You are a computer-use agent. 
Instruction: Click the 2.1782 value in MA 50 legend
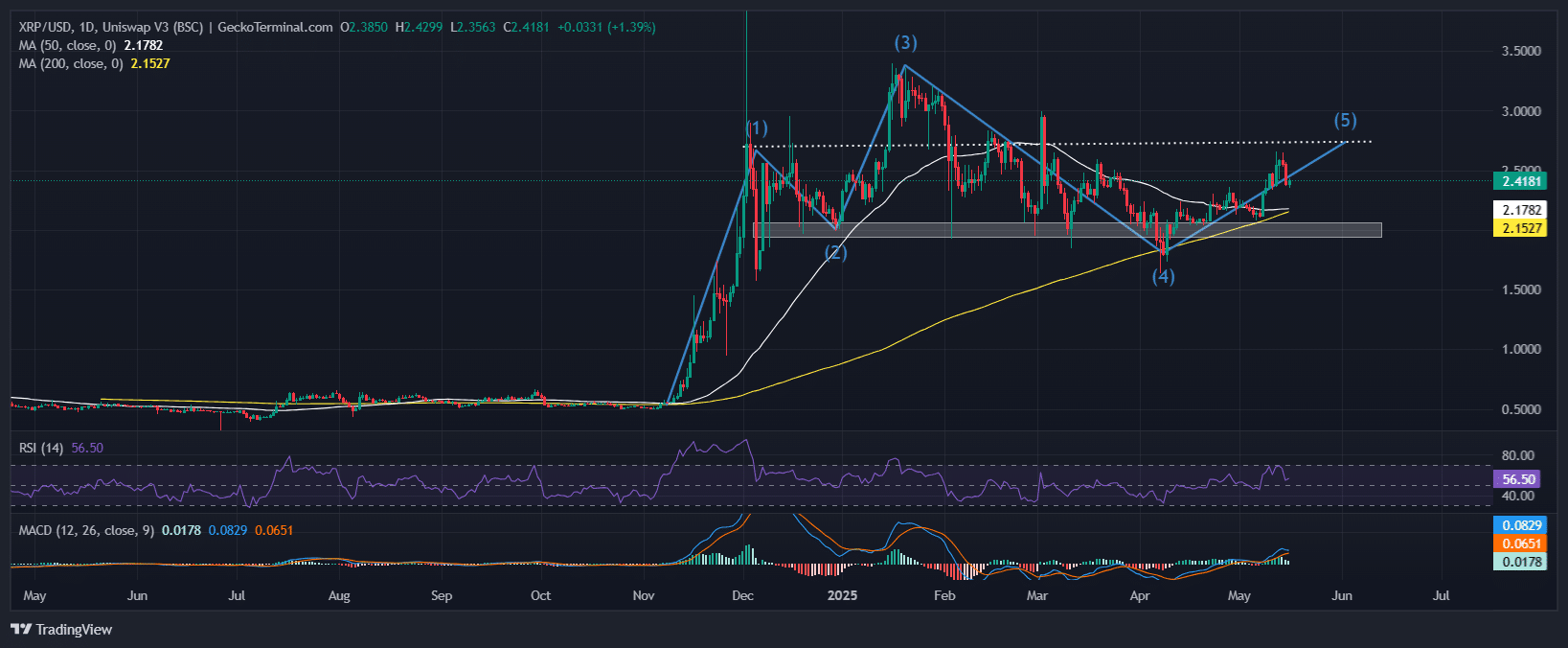(x=144, y=45)
